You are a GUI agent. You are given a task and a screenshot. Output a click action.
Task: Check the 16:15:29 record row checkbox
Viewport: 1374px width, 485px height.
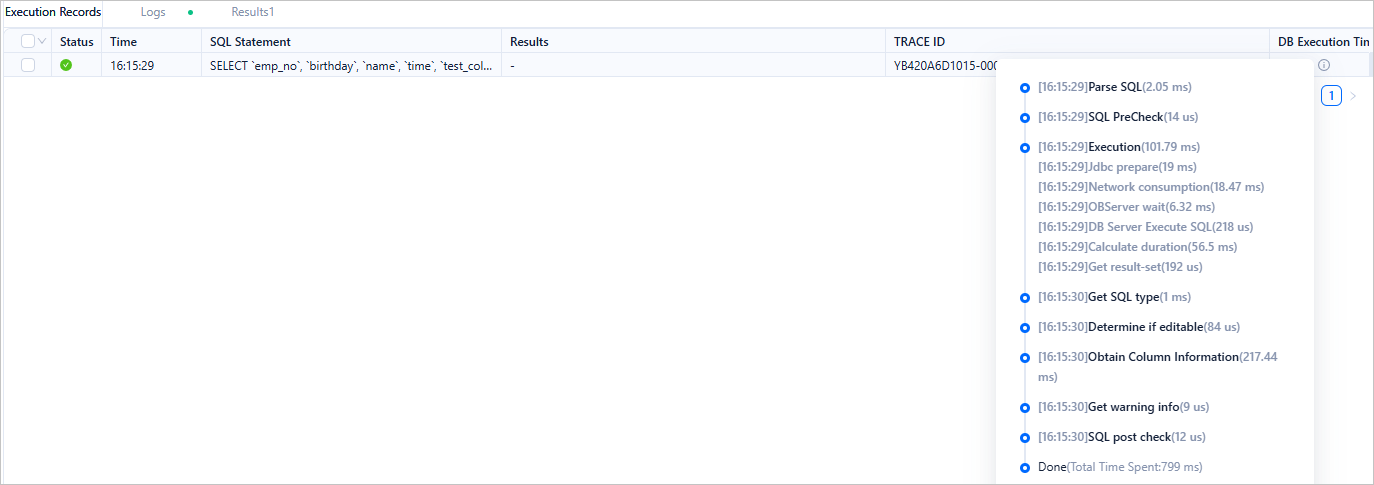27,65
